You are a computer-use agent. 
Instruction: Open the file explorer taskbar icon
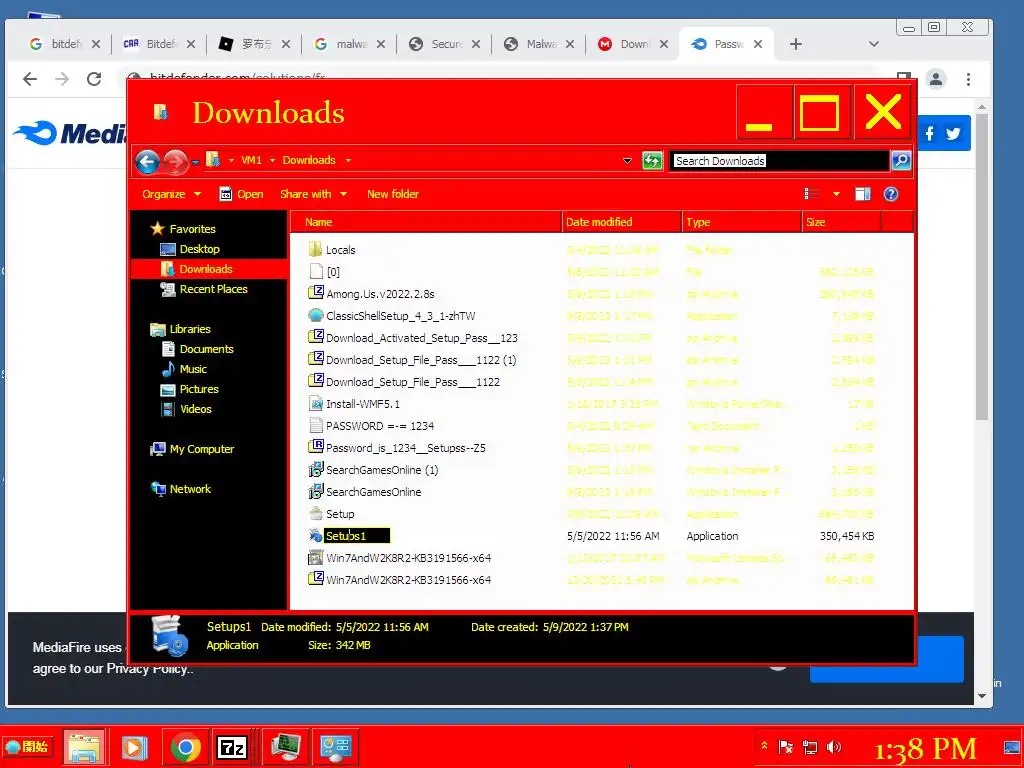tap(84, 747)
